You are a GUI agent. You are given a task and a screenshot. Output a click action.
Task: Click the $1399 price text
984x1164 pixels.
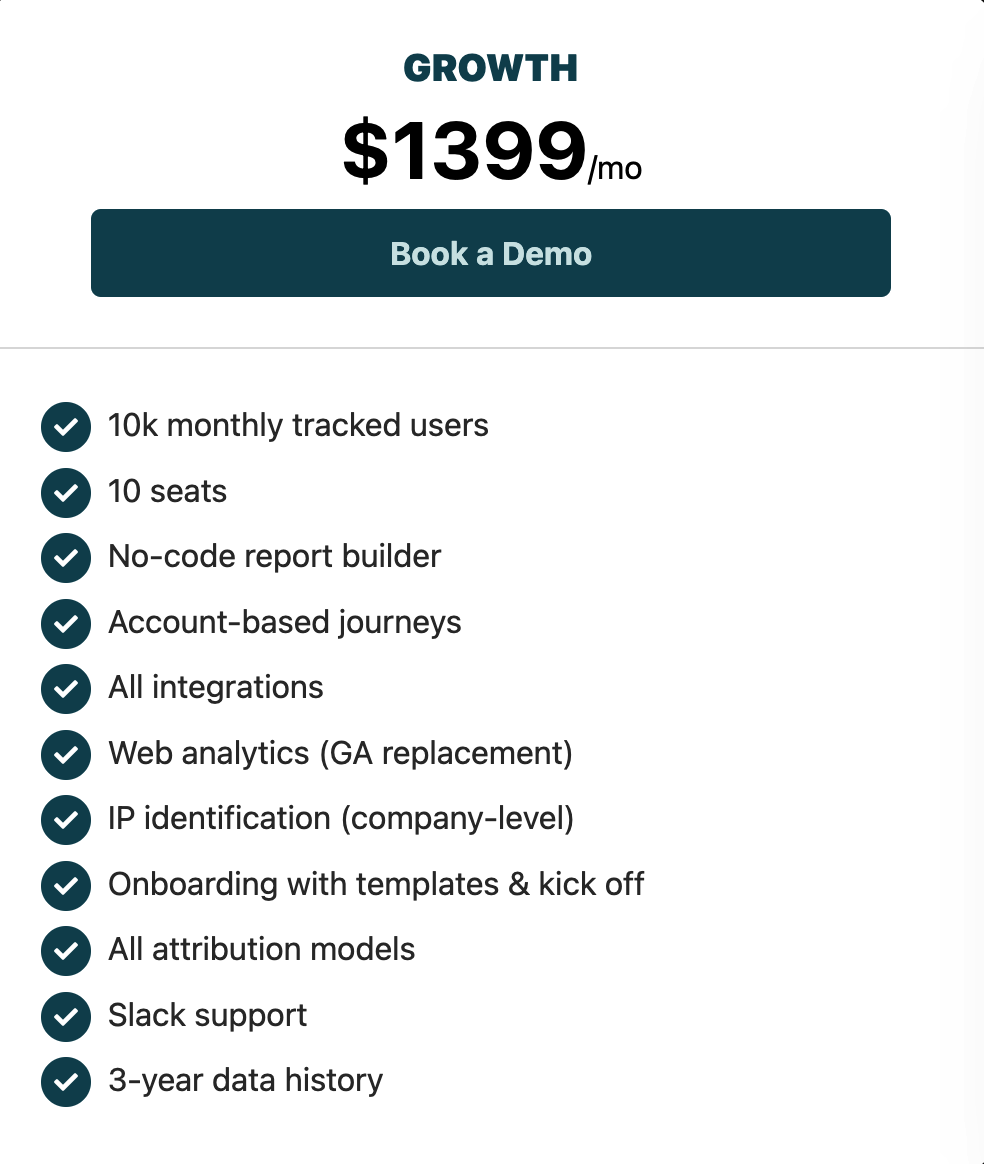pyautogui.click(x=465, y=150)
